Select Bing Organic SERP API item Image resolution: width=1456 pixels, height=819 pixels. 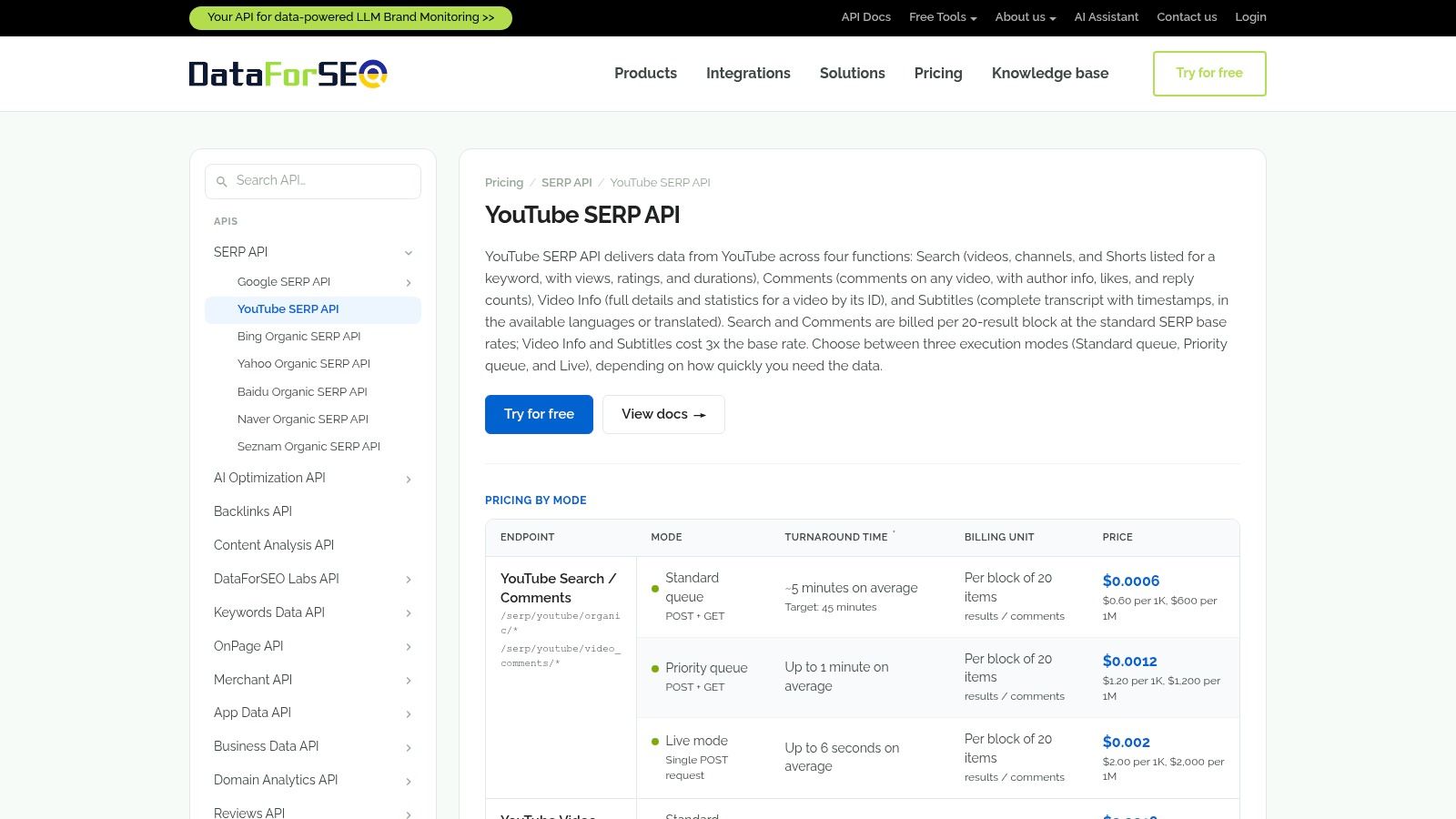pyautogui.click(x=299, y=337)
